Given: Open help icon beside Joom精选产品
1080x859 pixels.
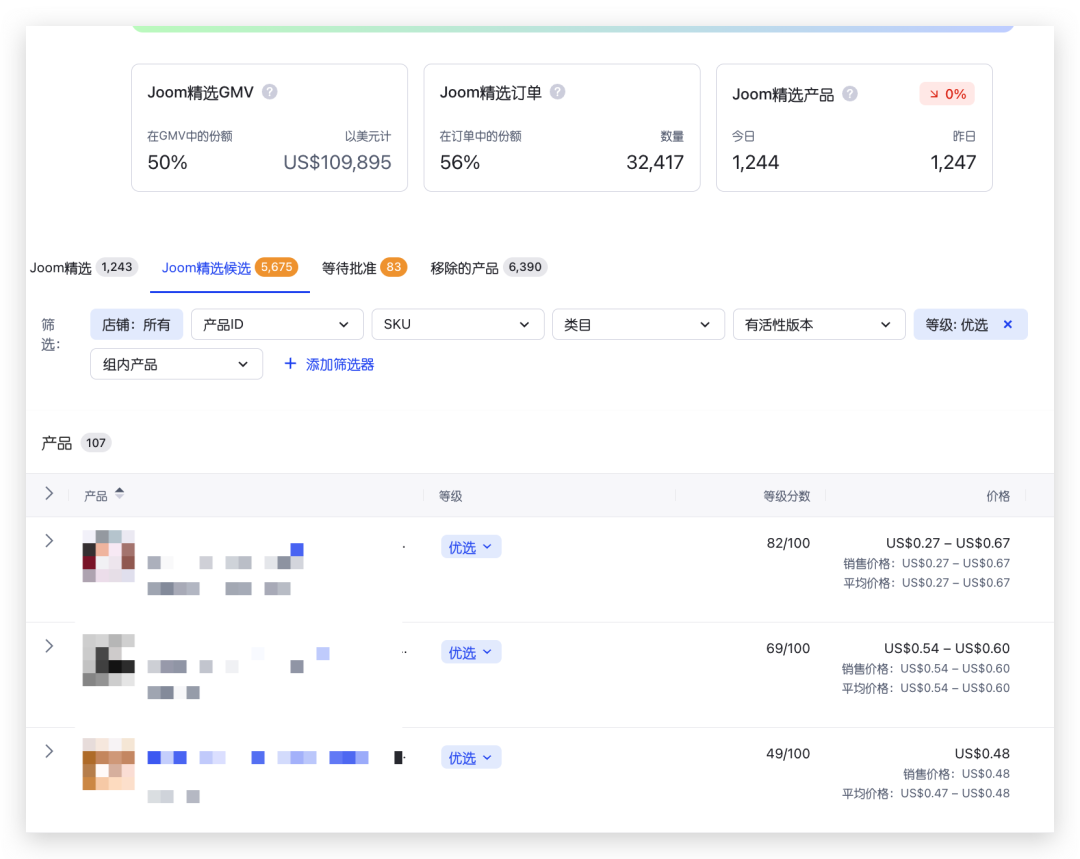Looking at the screenshot, I should (850, 94).
